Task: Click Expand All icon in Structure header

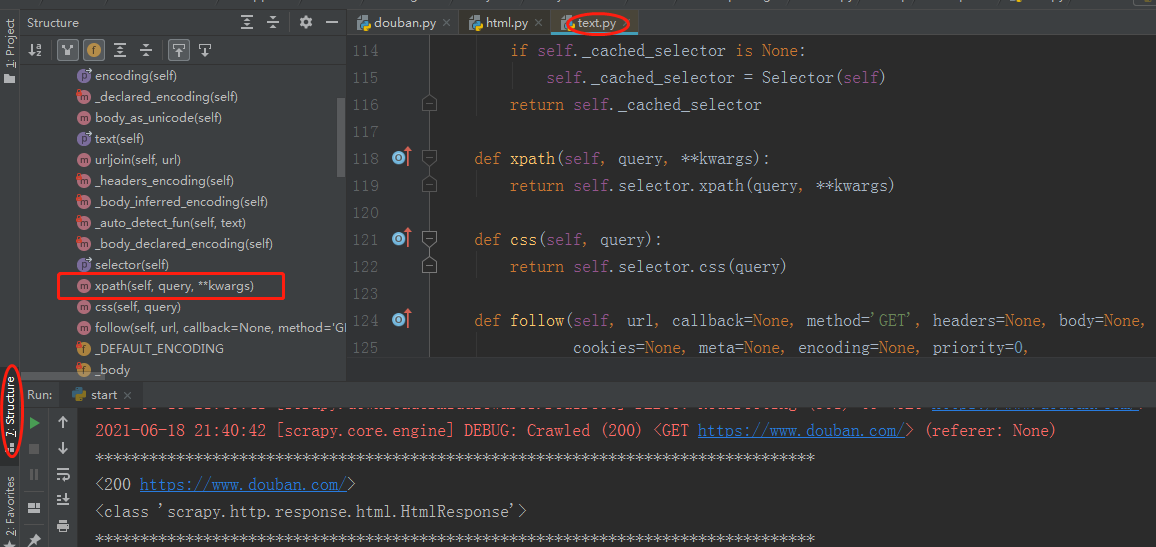Action: [248, 23]
